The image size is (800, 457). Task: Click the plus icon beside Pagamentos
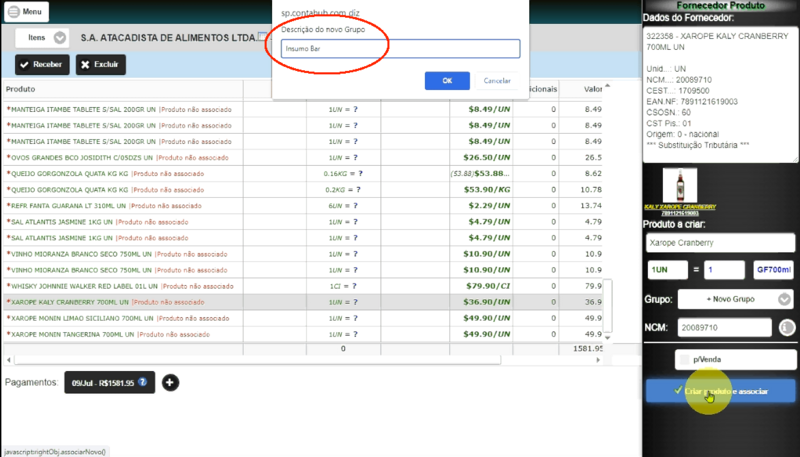[x=170, y=383]
